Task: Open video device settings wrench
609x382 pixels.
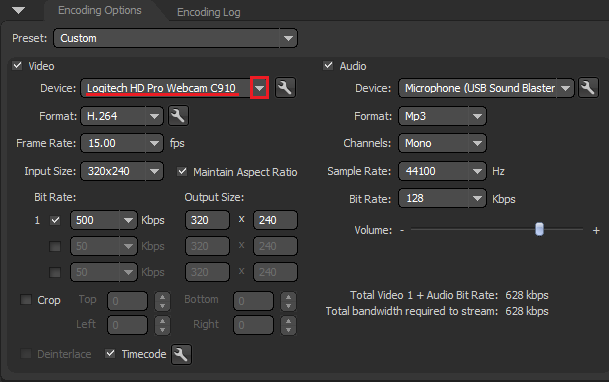Action: point(285,88)
